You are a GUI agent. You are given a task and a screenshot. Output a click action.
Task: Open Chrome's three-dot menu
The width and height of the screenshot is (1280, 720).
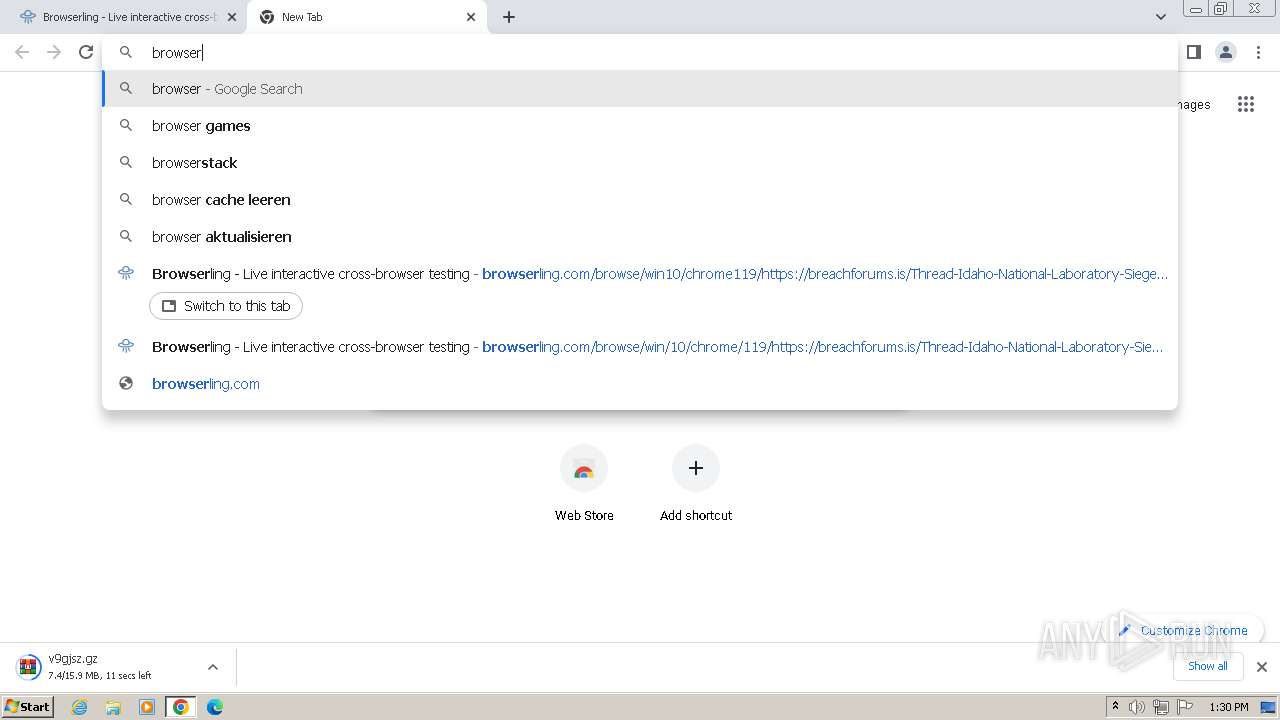1258,52
